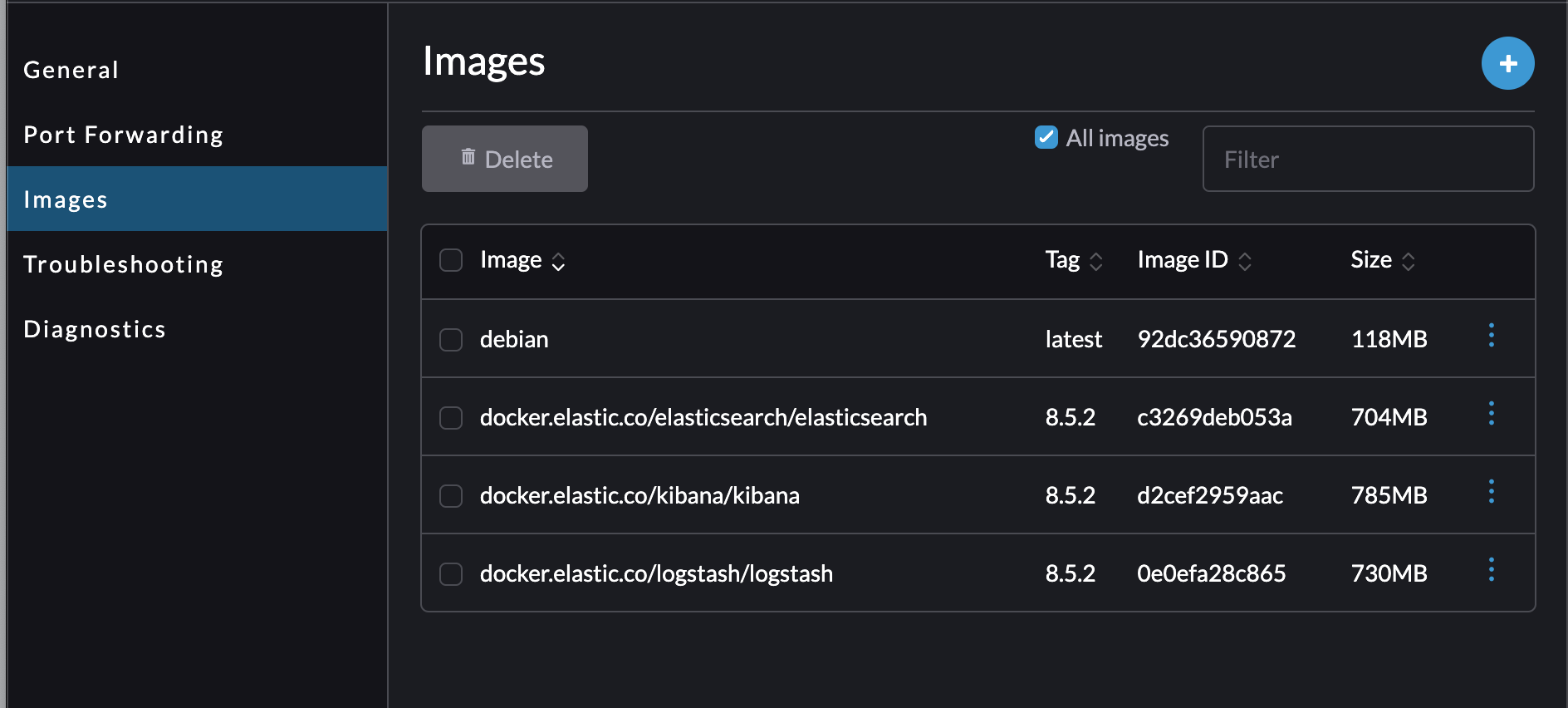The height and width of the screenshot is (708, 1568).
Task: Select the kibana image checkbox
Action: [451, 496]
